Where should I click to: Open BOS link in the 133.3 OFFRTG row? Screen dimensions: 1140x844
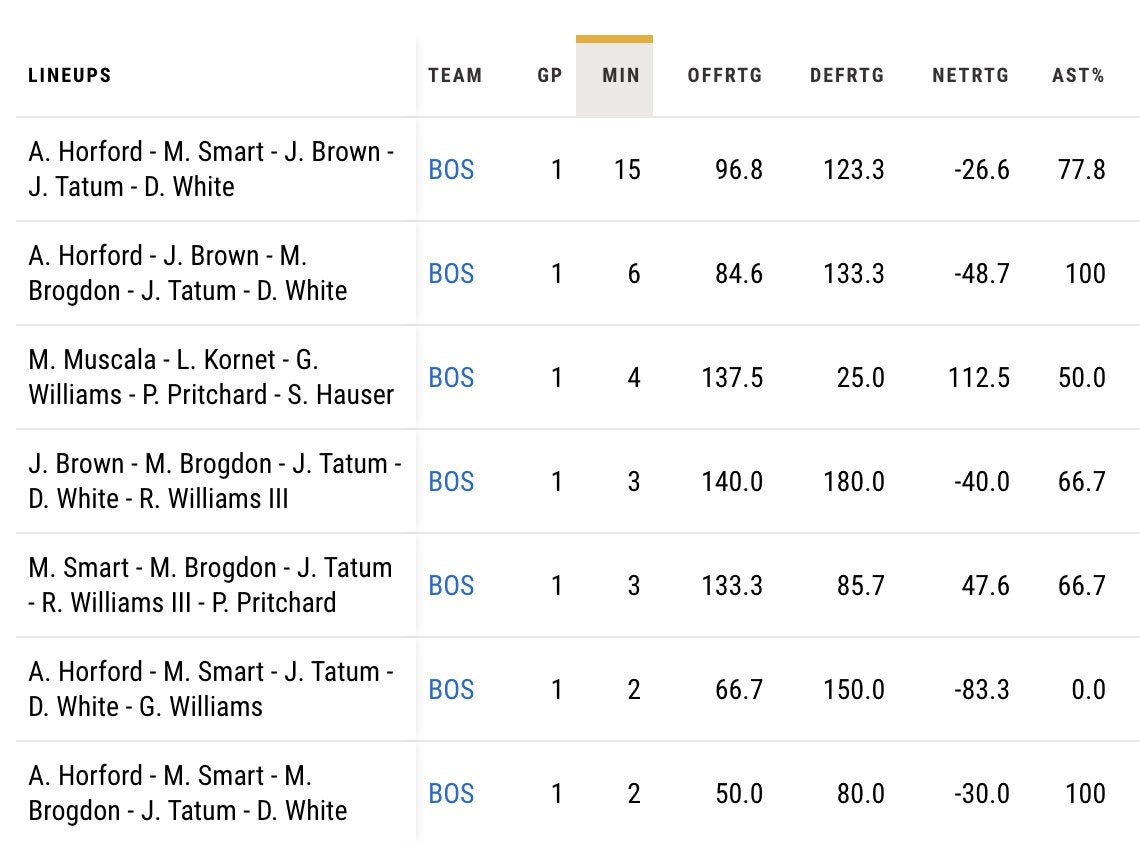point(451,586)
